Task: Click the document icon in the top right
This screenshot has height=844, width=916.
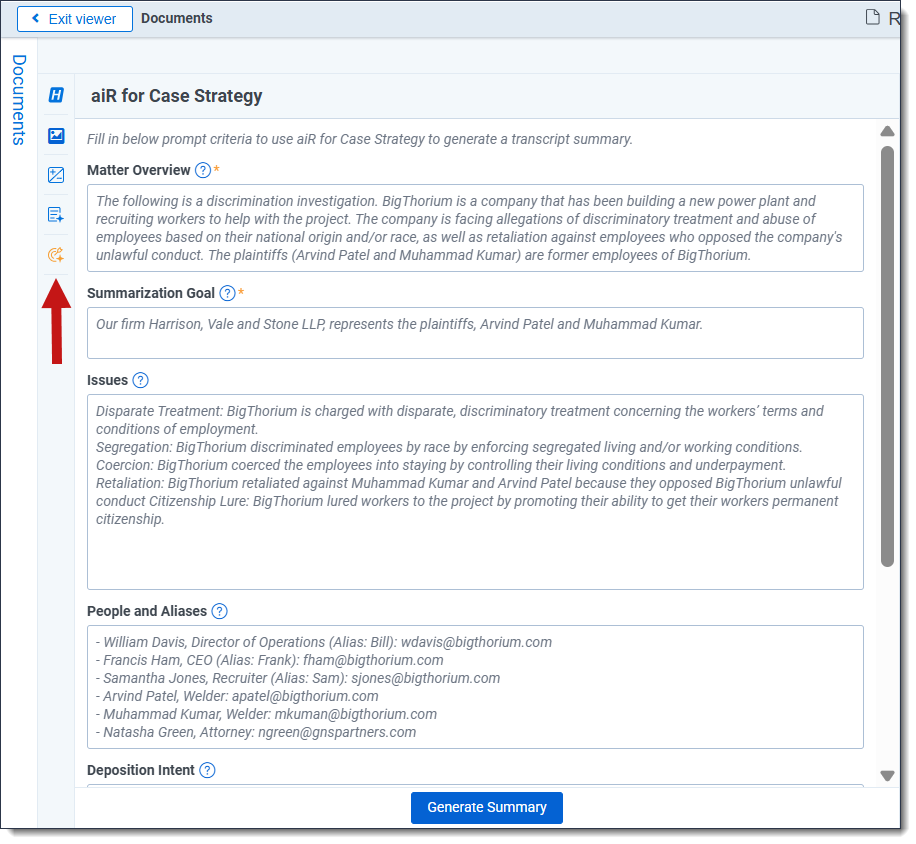Action: [x=873, y=17]
